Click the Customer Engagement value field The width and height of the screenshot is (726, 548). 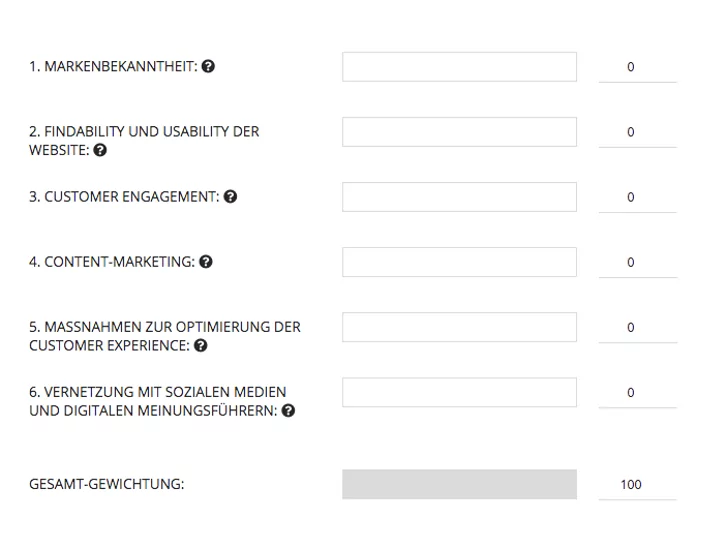coord(638,197)
